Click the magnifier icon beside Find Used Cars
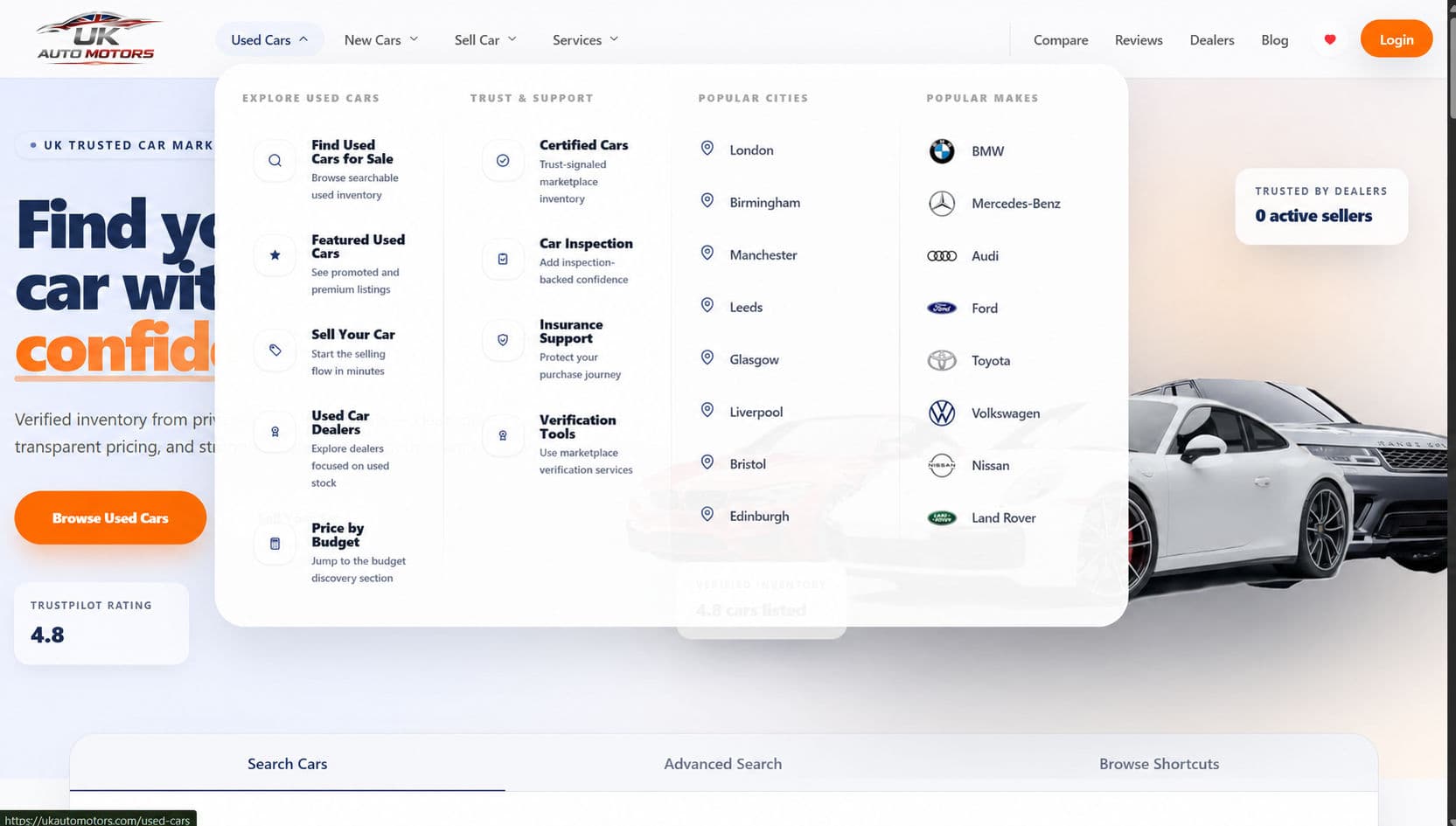Screen dimensions: 1456x826 click(275, 161)
